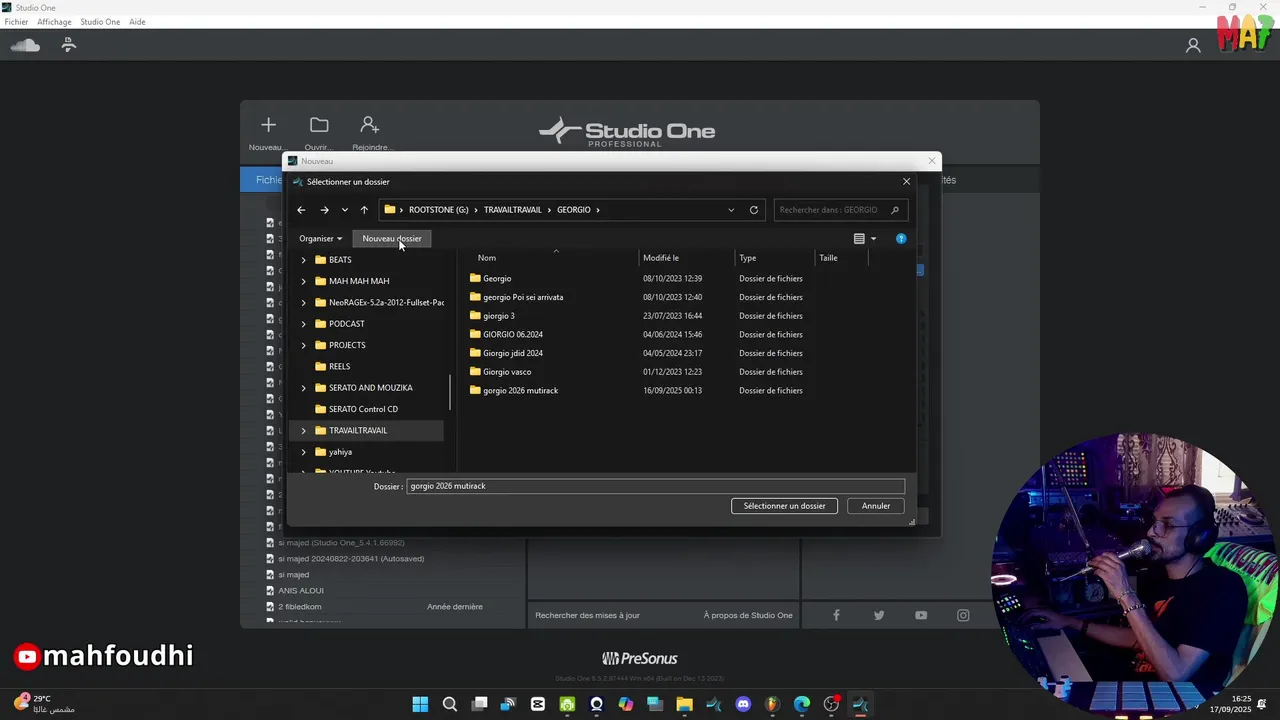Viewport: 1280px width, 720px height.
Task: Open File Explorer from taskbar
Action: pos(684,704)
